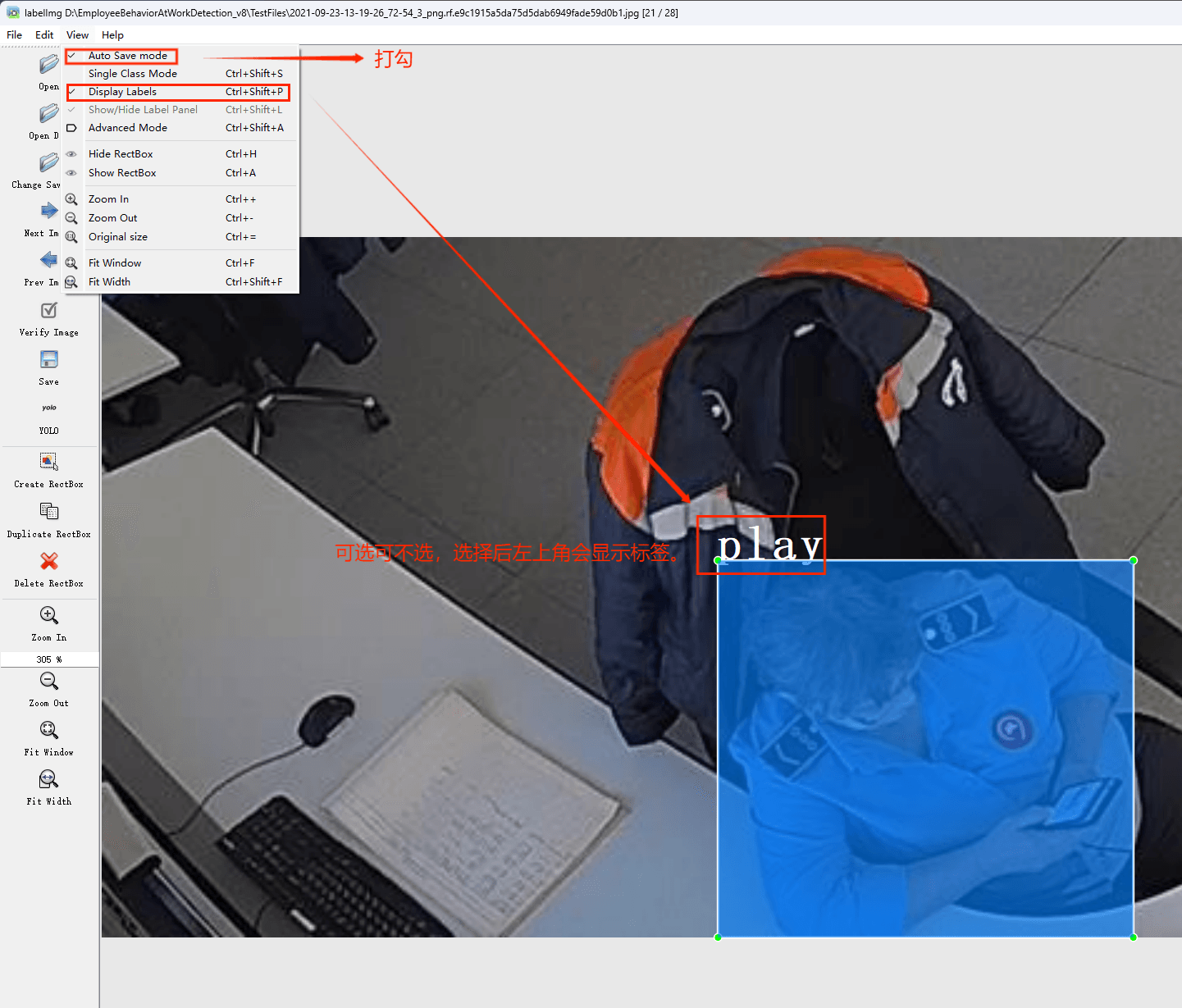Click the Open Dir toolbar icon
1182x1008 pixels.
[x=49, y=113]
